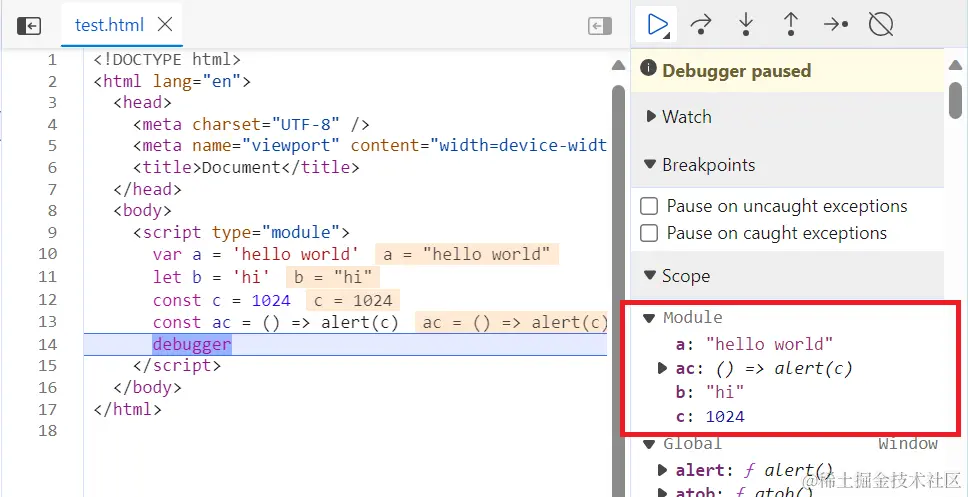Click the script type="module" line

(x=241, y=232)
